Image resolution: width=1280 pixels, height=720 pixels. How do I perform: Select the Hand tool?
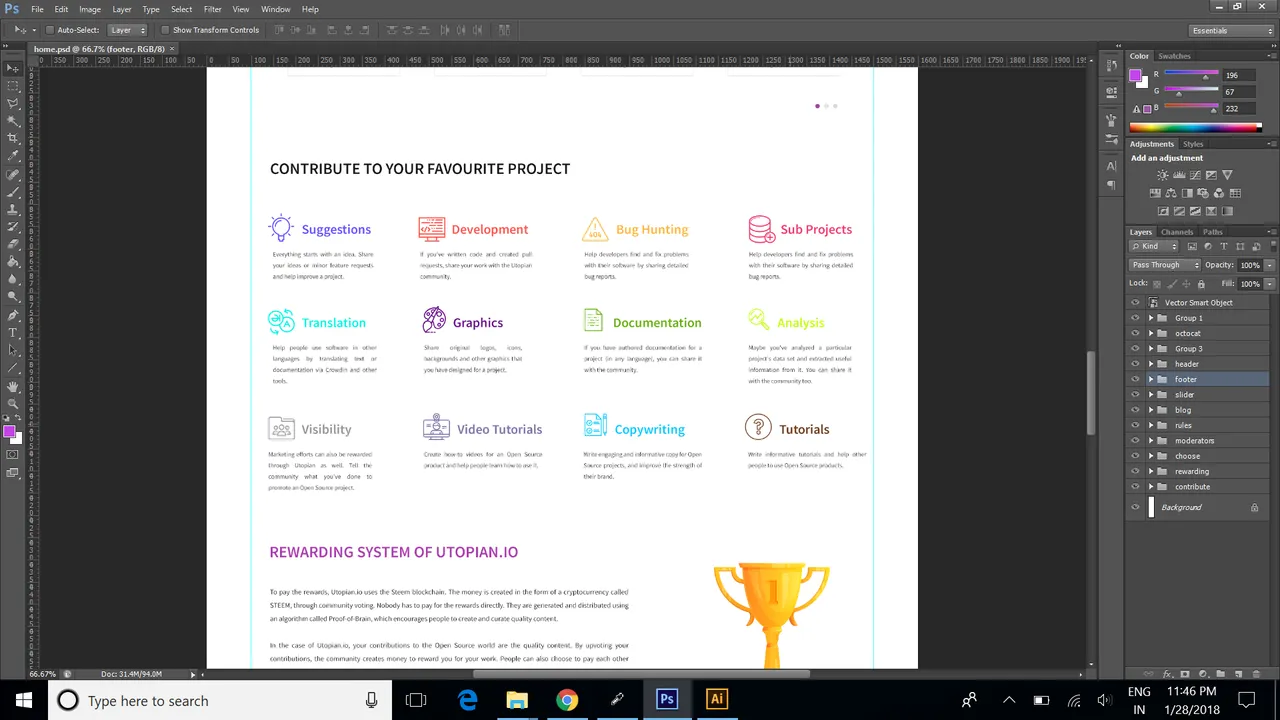[x=12, y=386]
